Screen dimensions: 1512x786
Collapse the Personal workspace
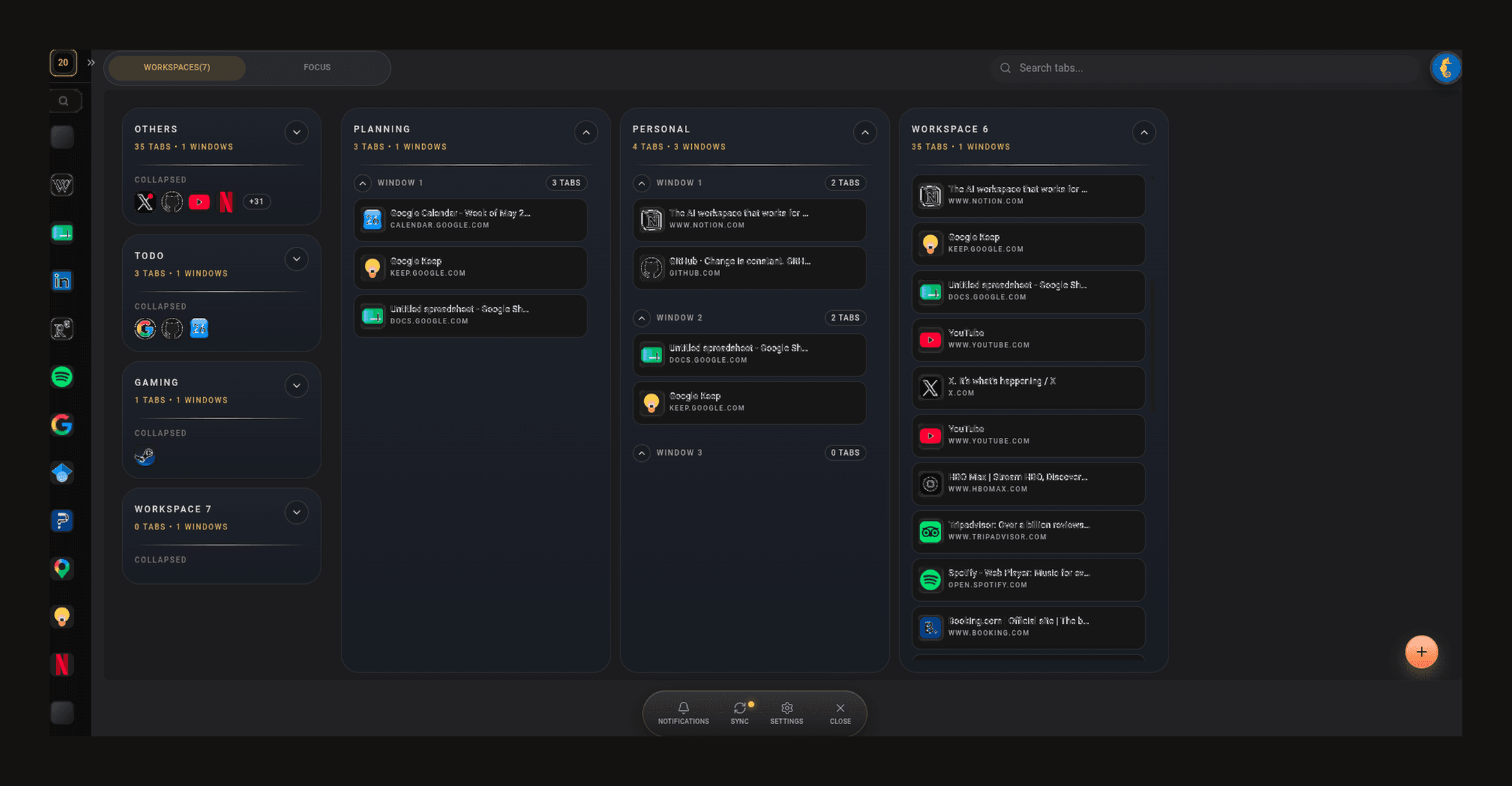865,132
